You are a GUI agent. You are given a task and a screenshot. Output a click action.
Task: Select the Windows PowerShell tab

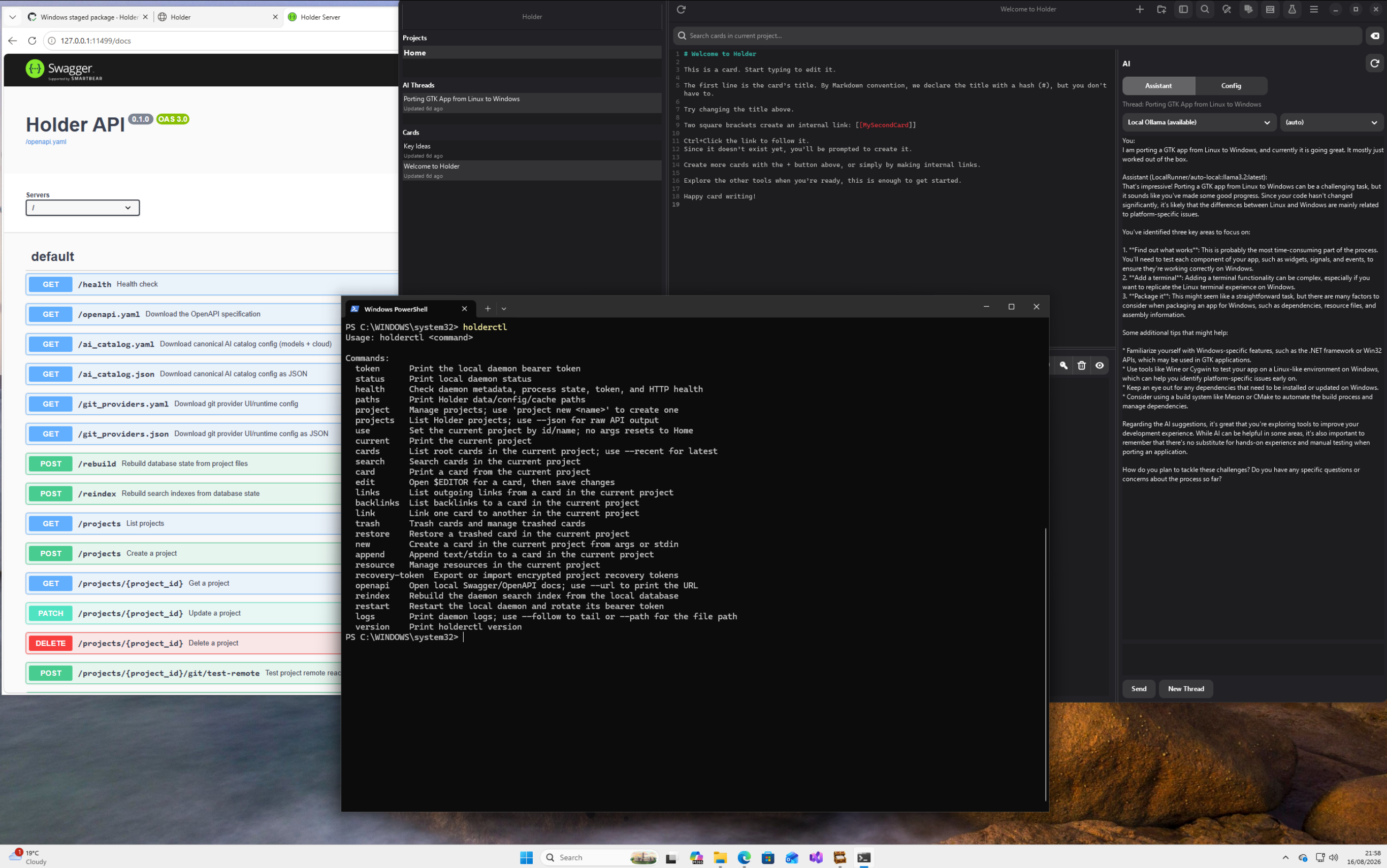(x=410, y=309)
